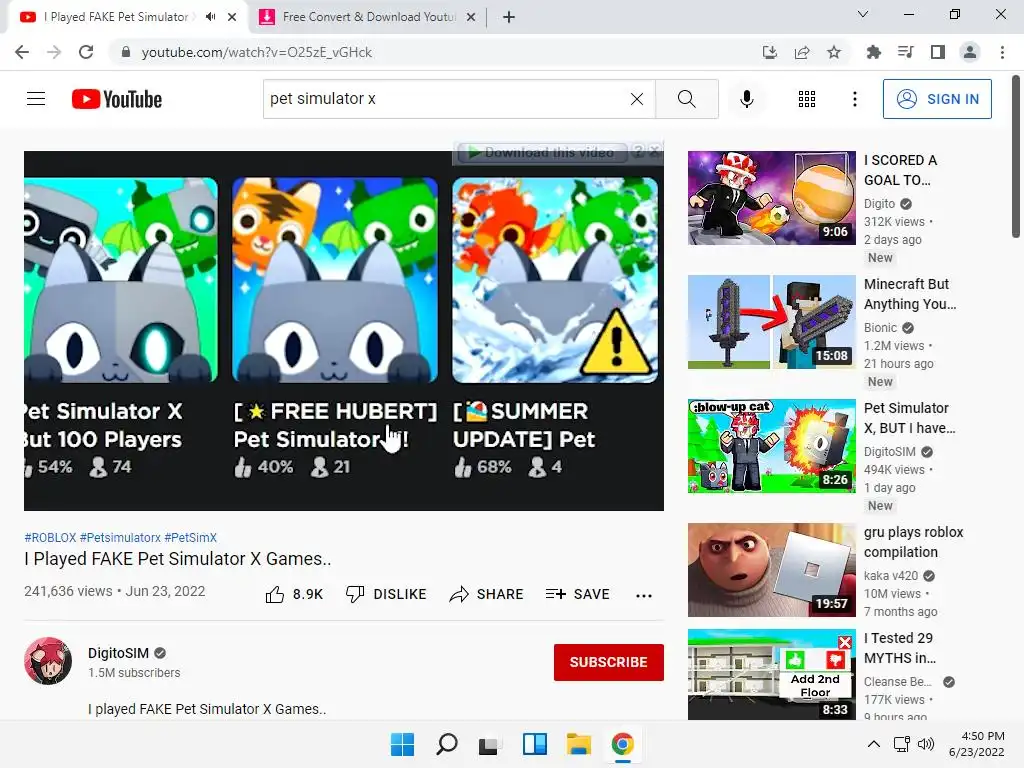Clear the search box with the X
This screenshot has width=1024, height=768.
[637, 99]
